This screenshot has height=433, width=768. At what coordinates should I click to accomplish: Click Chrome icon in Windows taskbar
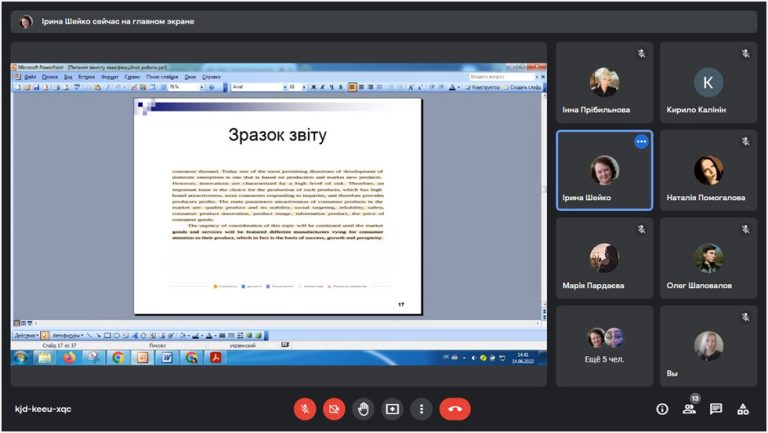118,358
